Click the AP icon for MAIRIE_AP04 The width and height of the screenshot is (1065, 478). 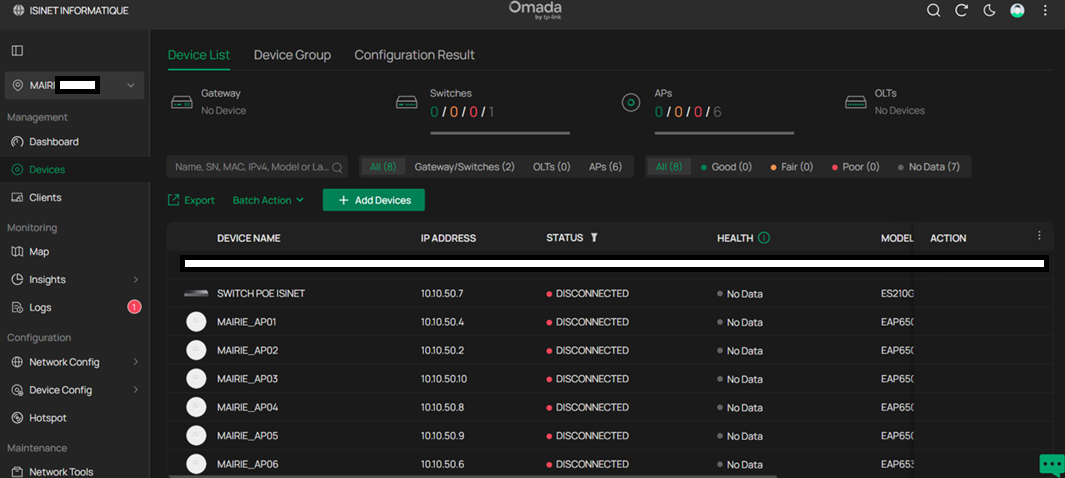(196, 407)
